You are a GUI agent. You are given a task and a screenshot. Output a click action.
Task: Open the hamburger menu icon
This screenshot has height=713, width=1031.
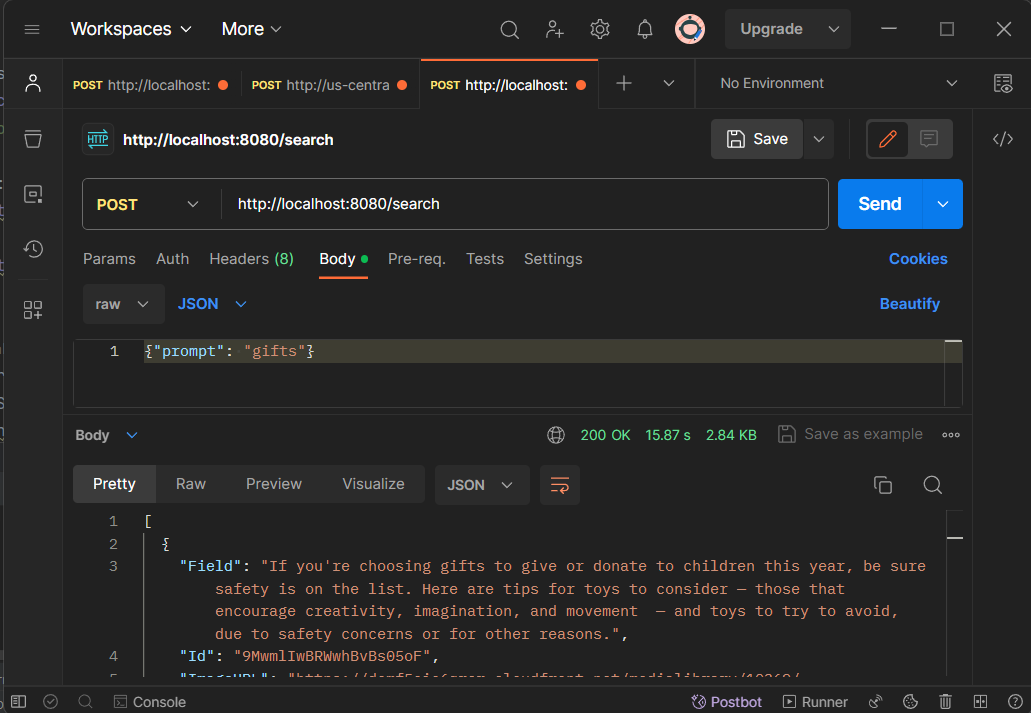pyautogui.click(x=32, y=30)
